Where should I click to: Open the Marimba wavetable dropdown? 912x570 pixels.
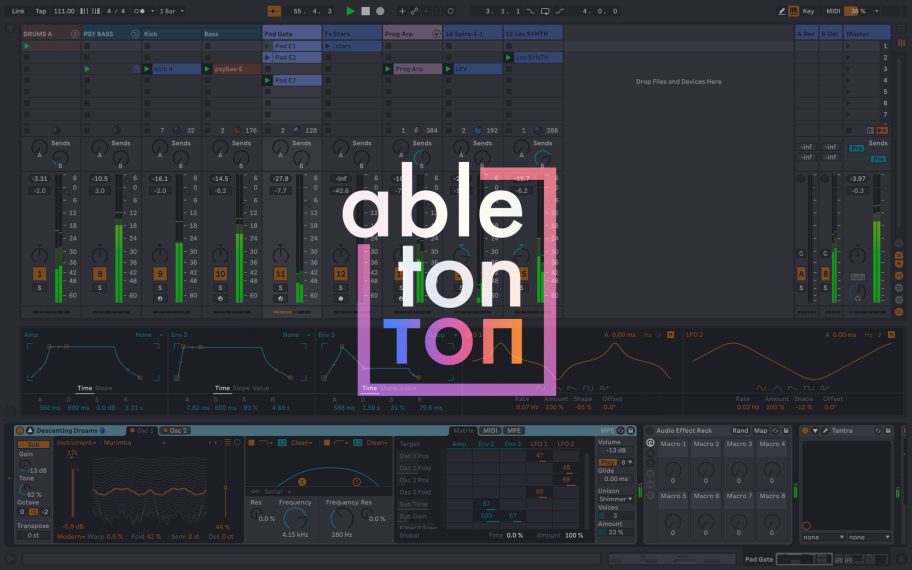pyautogui.click(x=135, y=443)
